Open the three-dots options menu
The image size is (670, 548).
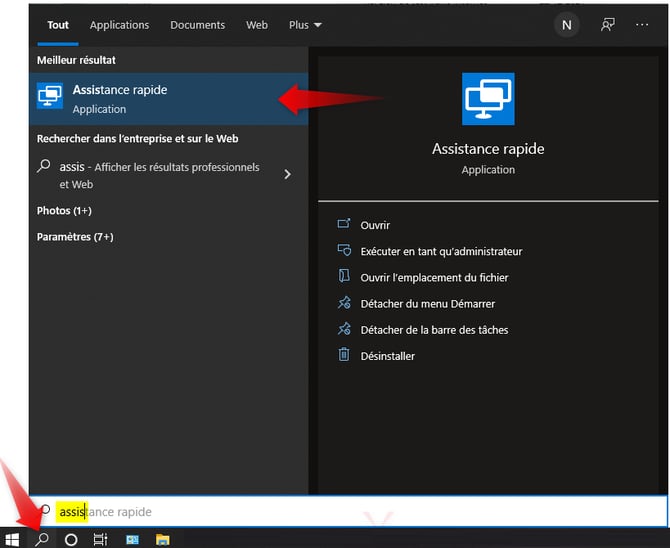(642, 25)
